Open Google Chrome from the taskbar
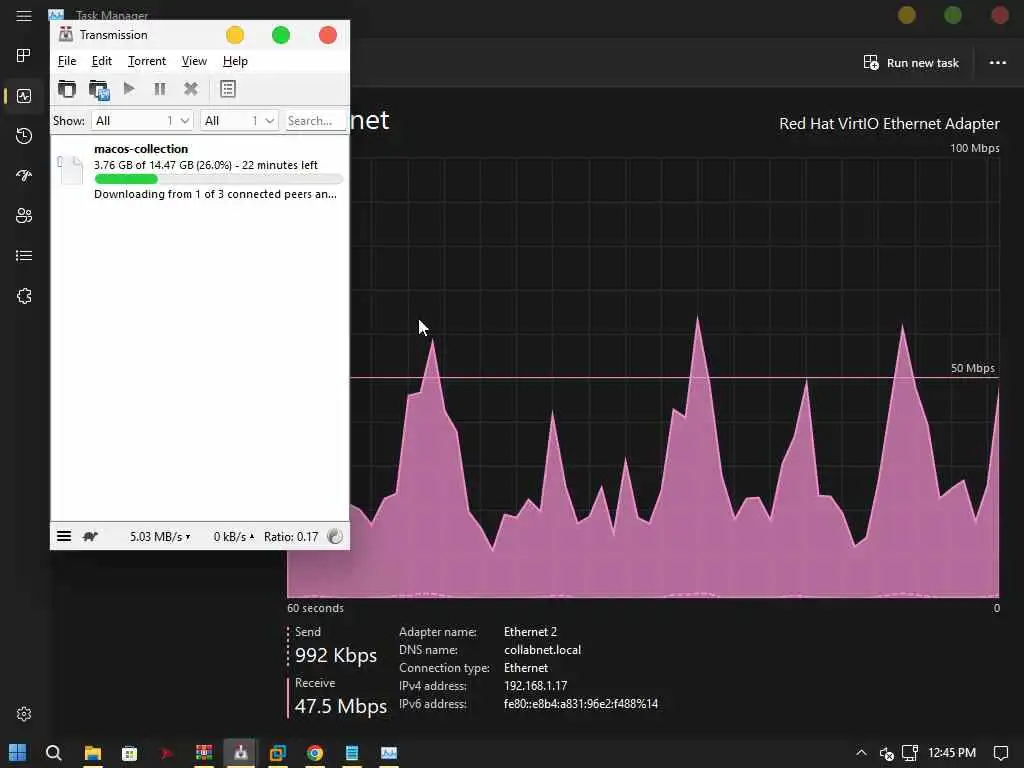Viewport: 1024px width, 768px height. [x=315, y=753]
